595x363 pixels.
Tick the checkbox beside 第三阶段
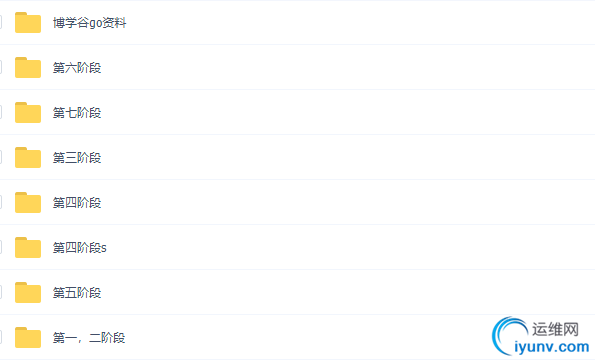click(0, 157)
